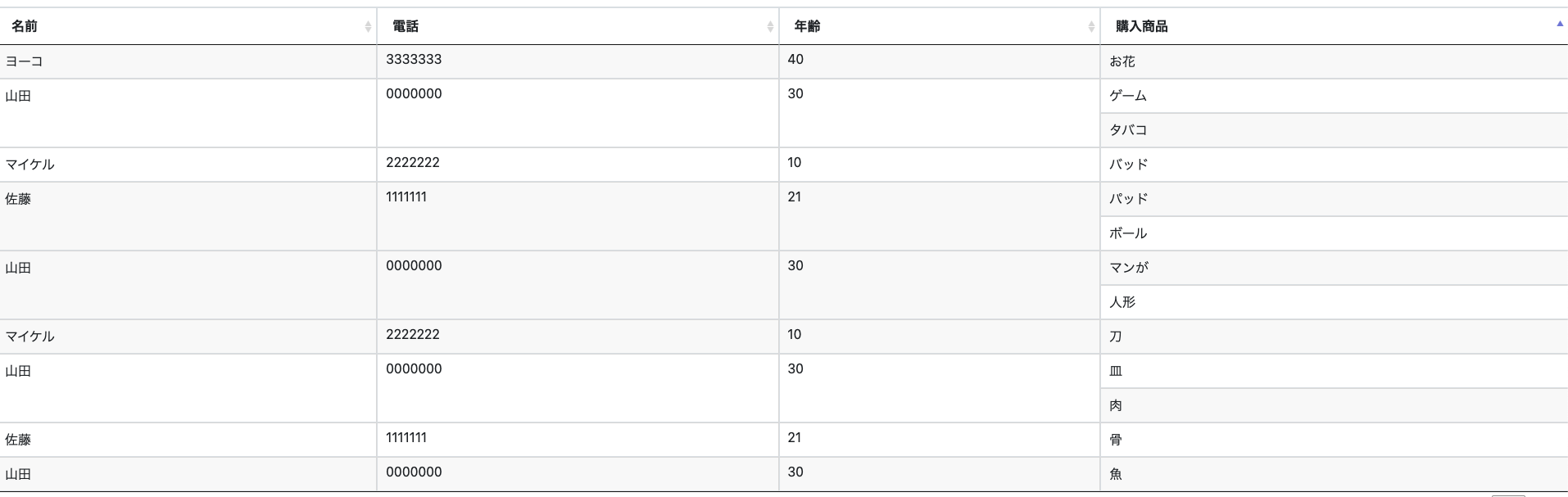The height and width of the screenshot is (497, 1568).
Task: Click the phone number 3333333 cell
Action: click(x=414, y=60)
